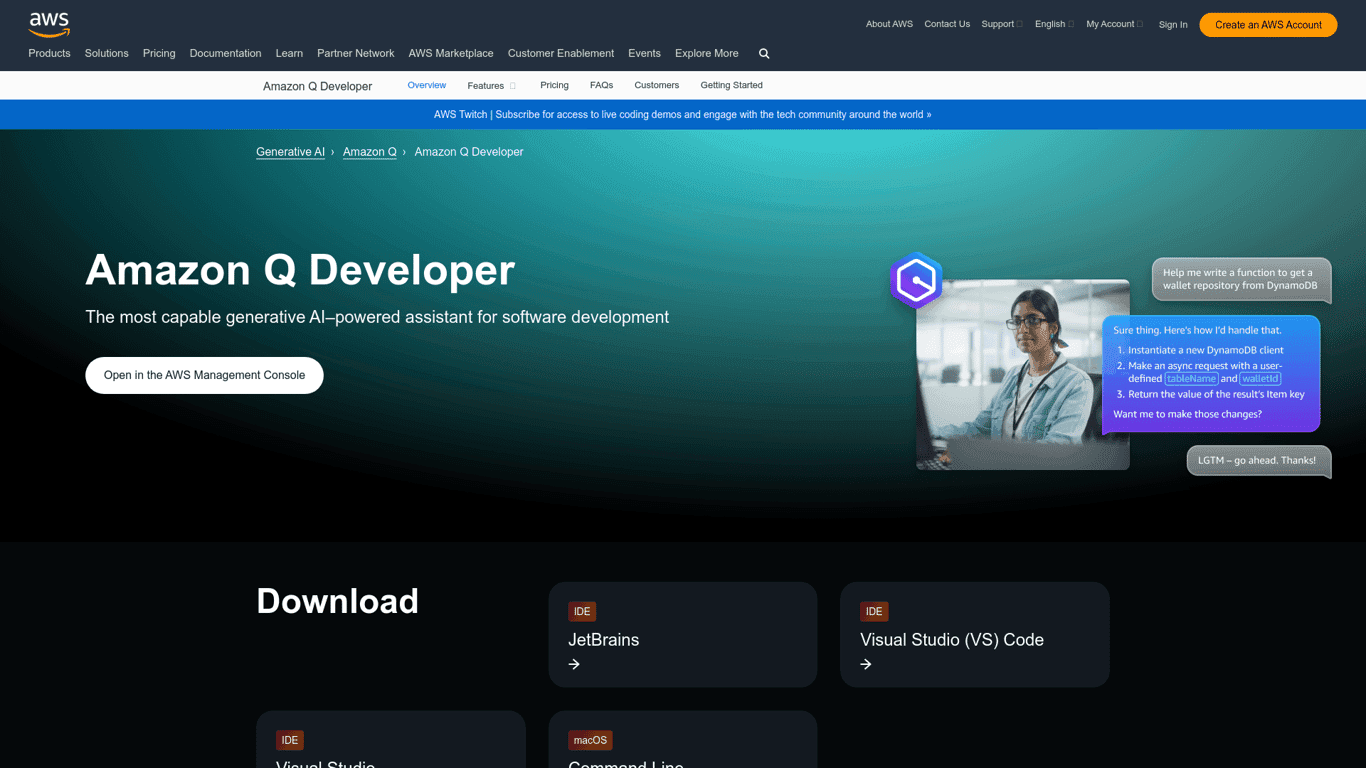1366x768 pixels.
Task: Open the search magnifier icon
Action: click(x=764, y=54)
